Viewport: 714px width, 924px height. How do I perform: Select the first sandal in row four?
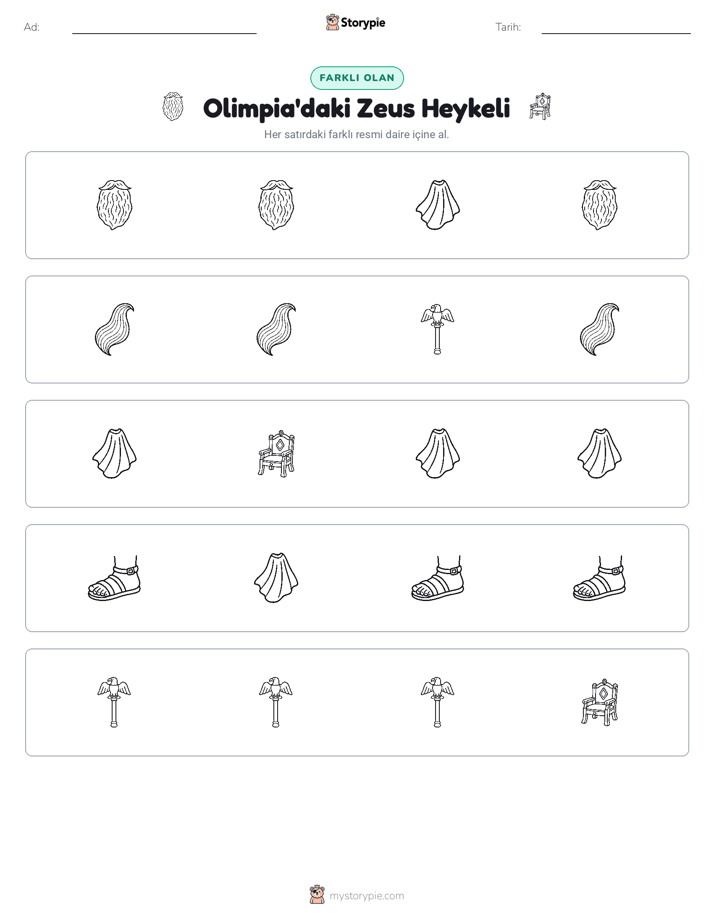click(x=114, y=578)
